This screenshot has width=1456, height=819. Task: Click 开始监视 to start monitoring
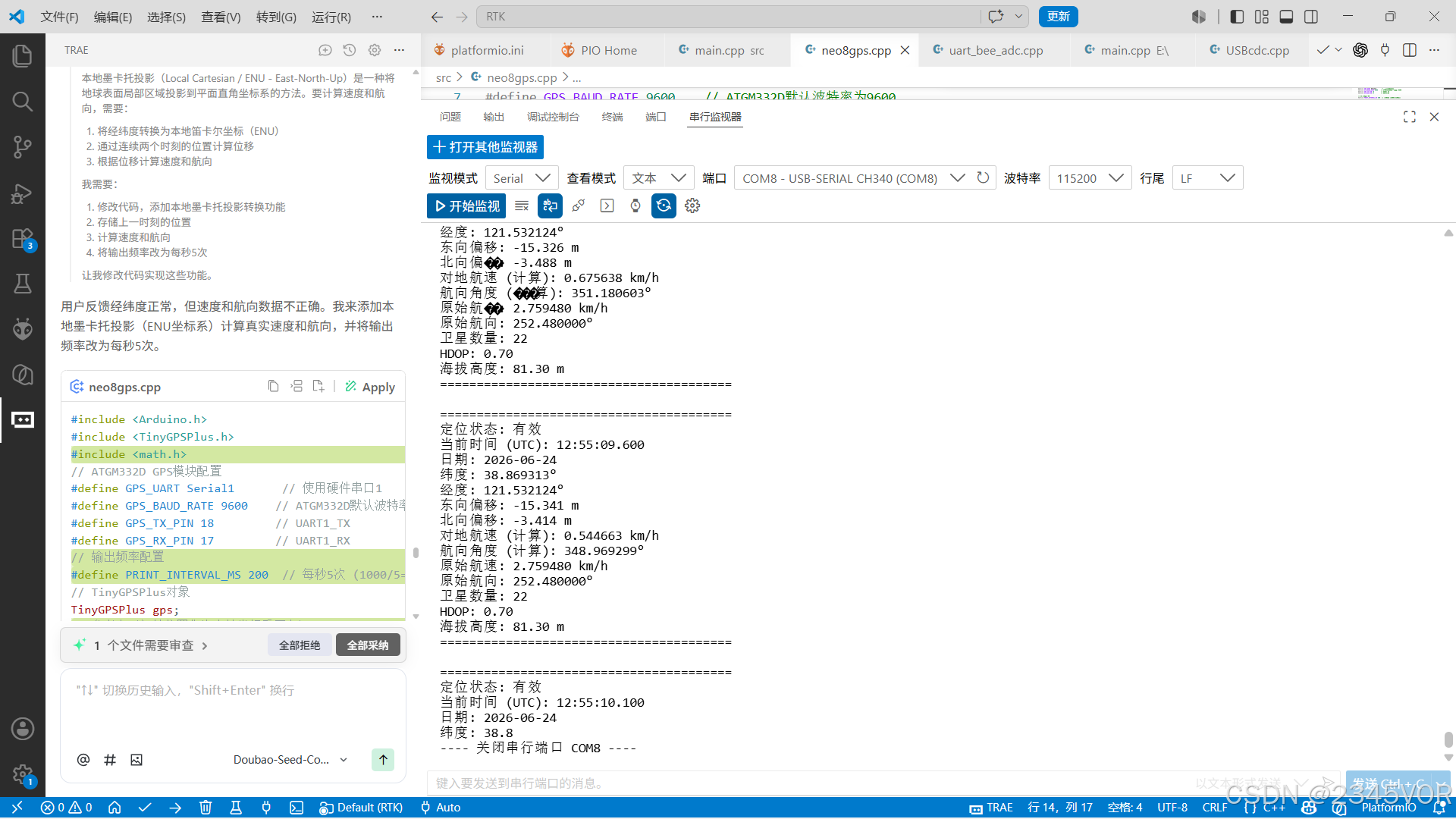pos(466,206)
